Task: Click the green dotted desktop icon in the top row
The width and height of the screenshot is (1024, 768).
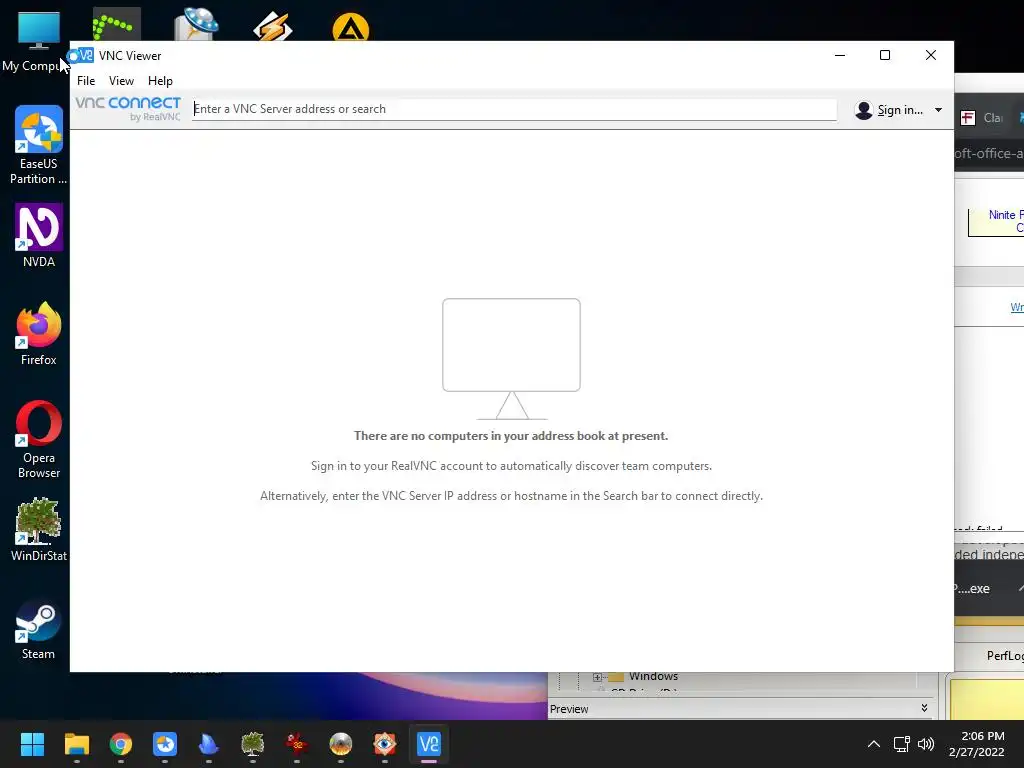Action: [116, 25]
